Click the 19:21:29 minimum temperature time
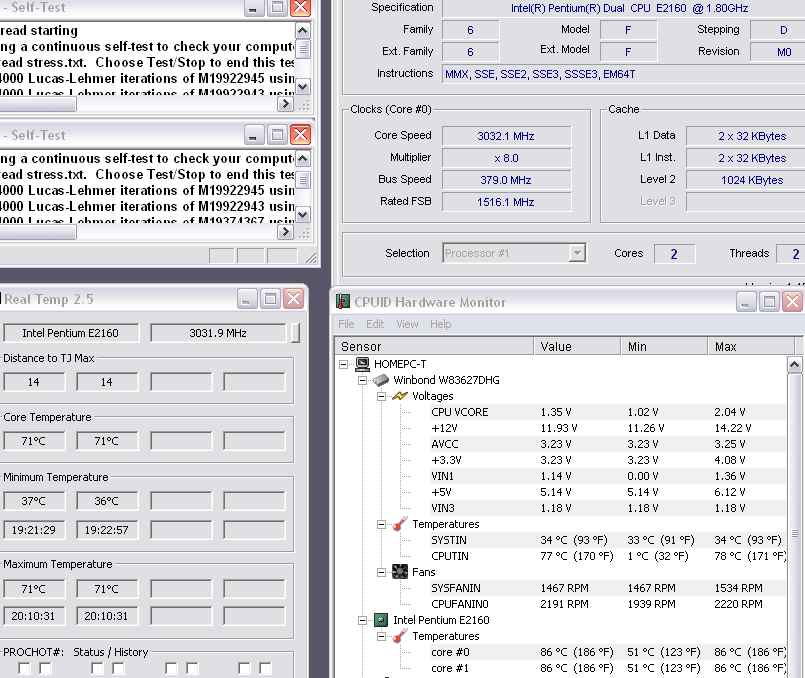This screenshot has width=805, height=678. point(34,530)
